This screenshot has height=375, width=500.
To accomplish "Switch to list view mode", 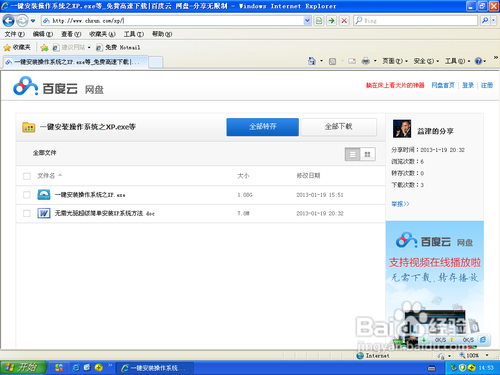I will [352, 154].
